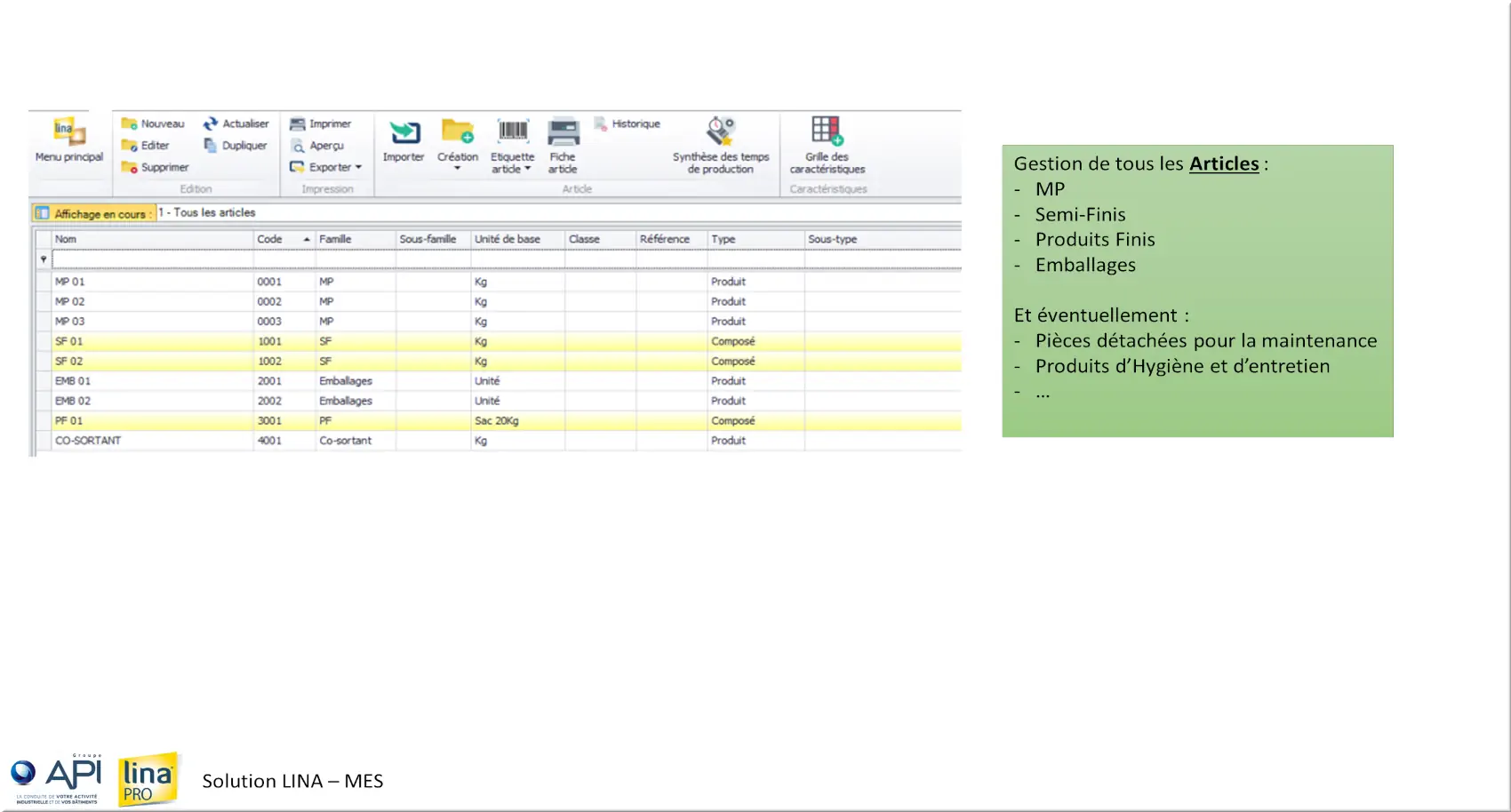Click the Co-sortant famille cell
The width and height of the screenshot is (1511, 812).
(356, 441)
